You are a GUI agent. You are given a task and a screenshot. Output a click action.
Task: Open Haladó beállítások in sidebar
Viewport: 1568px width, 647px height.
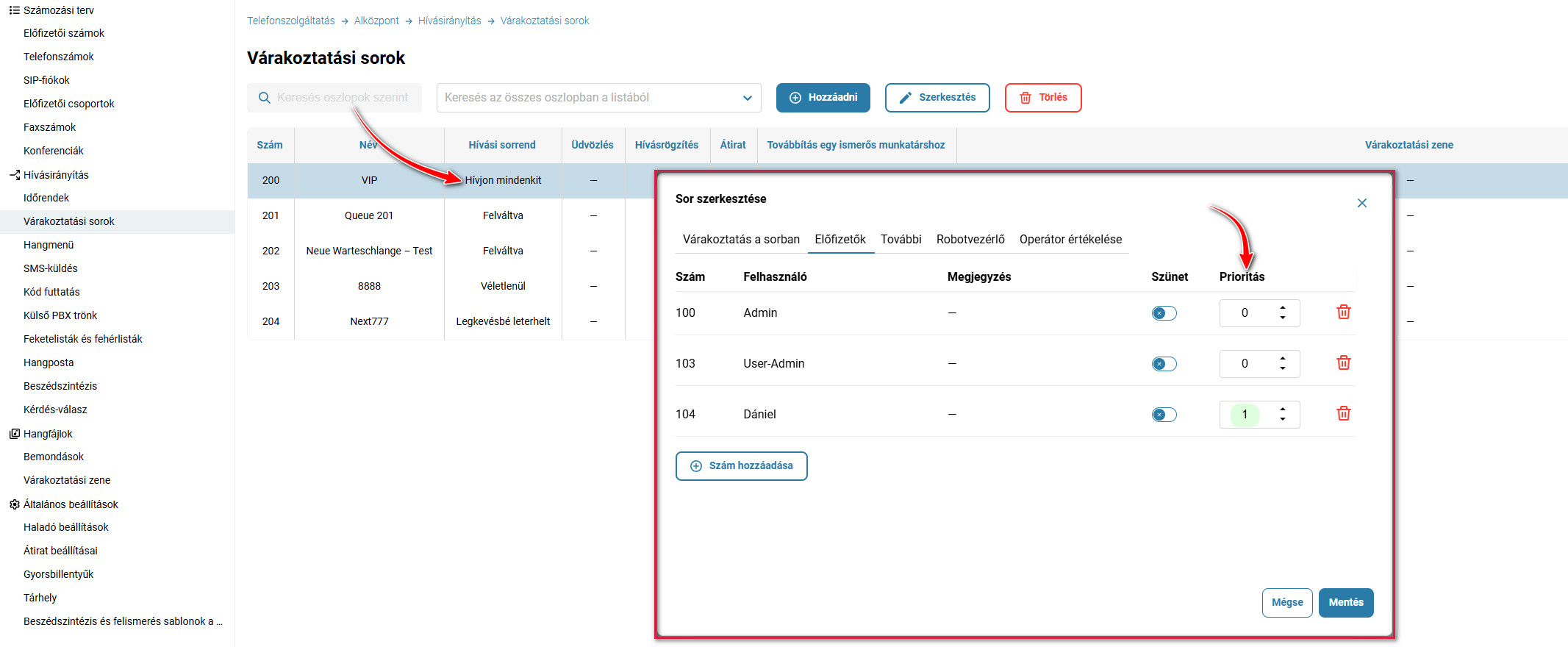[66, 527]
